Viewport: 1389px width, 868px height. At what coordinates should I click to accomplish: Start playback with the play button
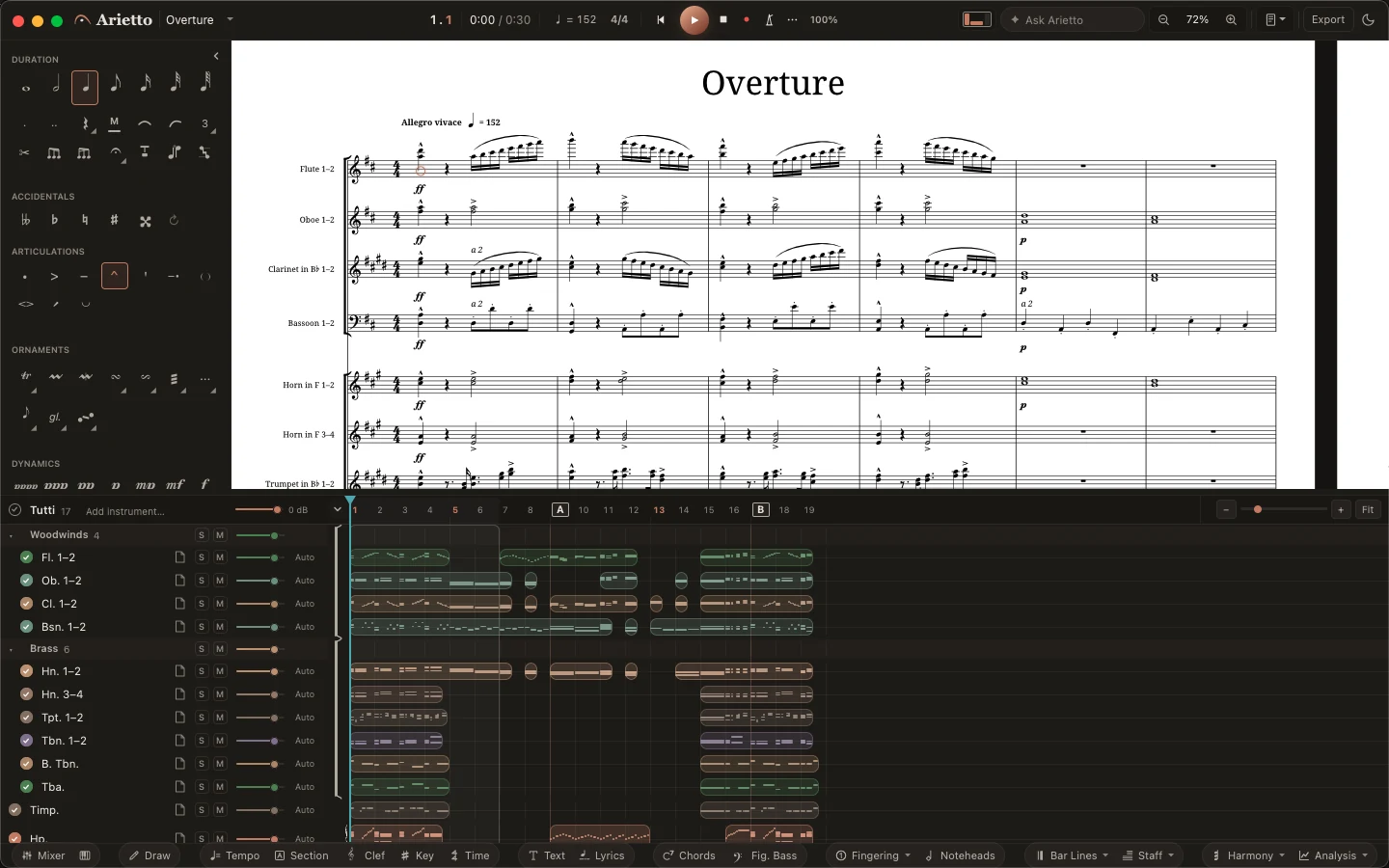point(694,20)
